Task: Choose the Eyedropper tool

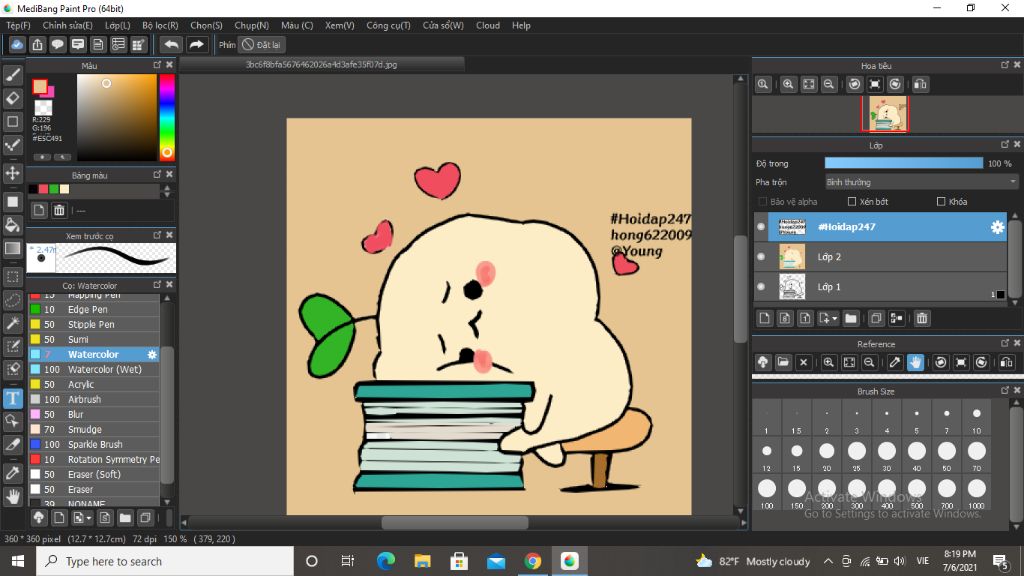Action: [x=13, y=471]
